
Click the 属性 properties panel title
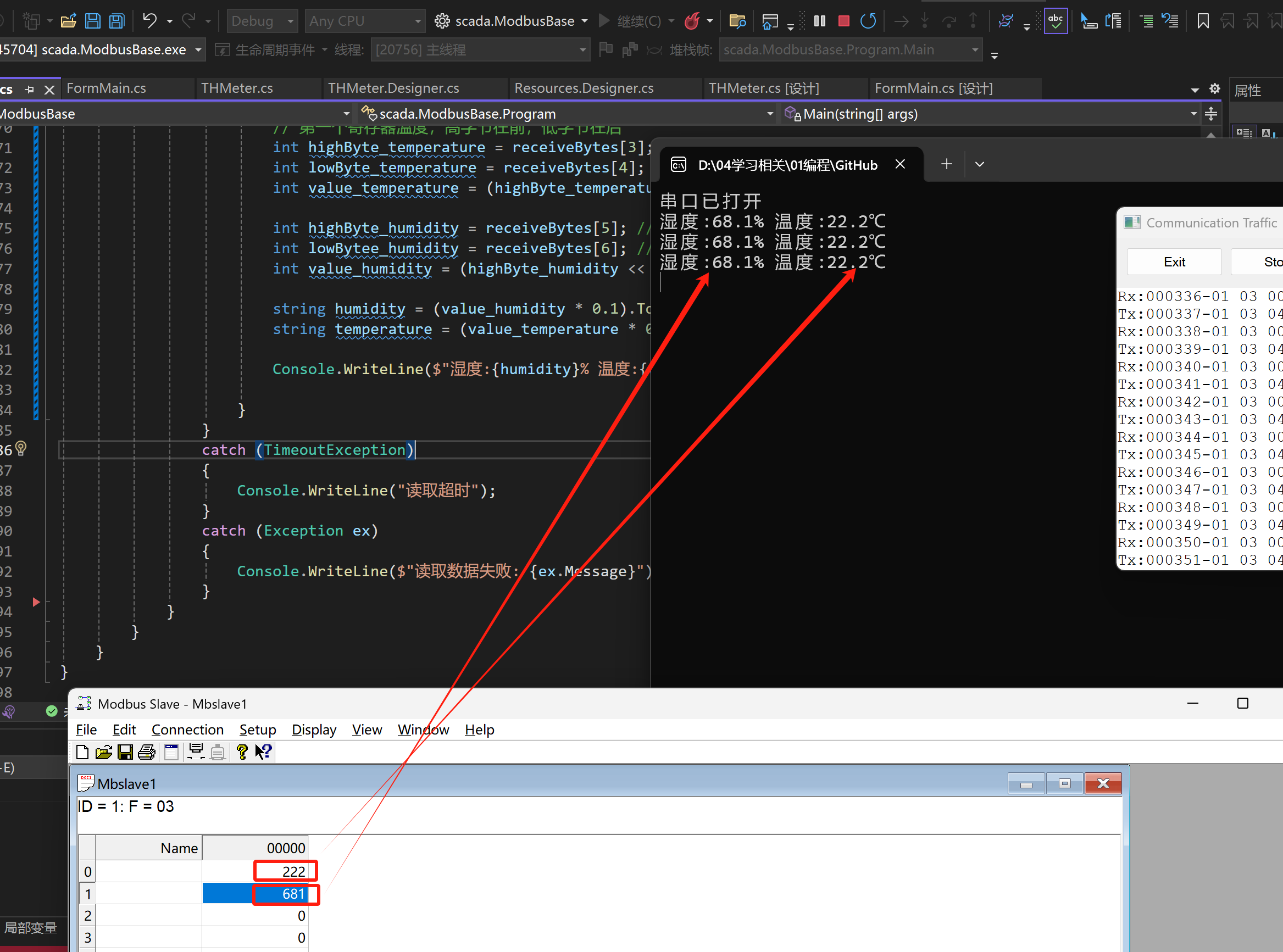pos(1248,91)
